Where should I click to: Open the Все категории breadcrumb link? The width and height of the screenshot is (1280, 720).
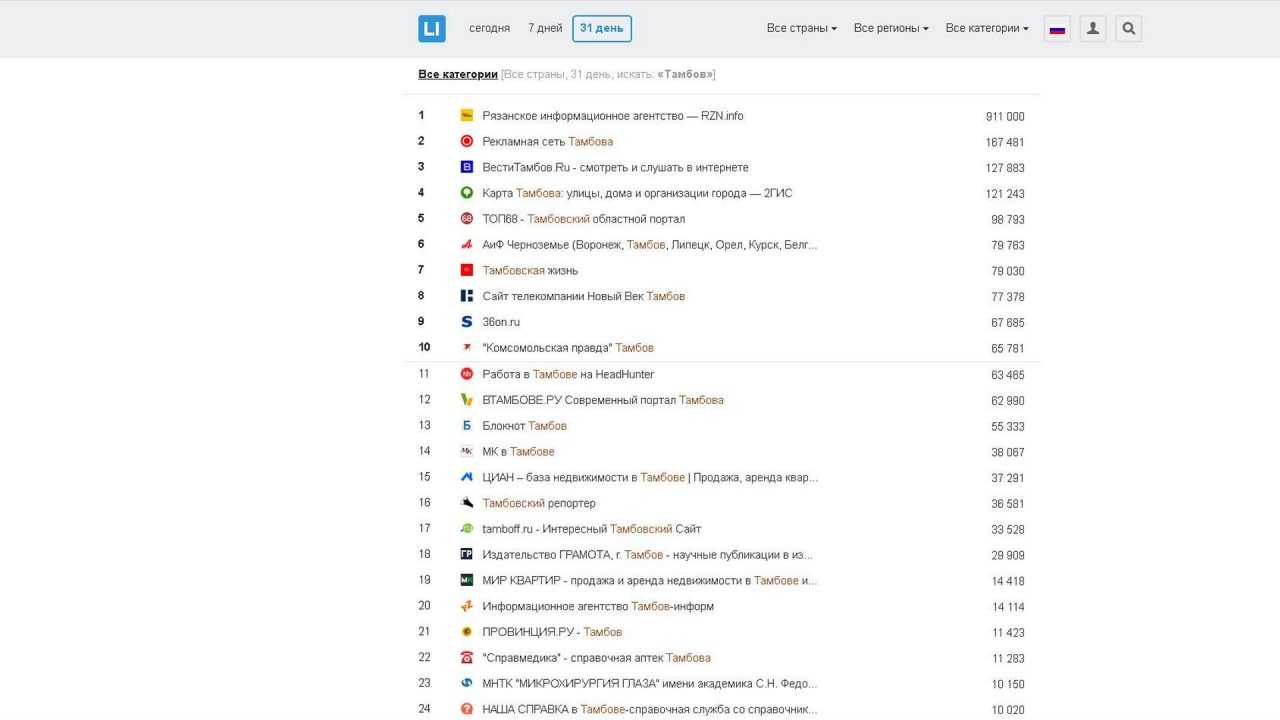[458, 75]
